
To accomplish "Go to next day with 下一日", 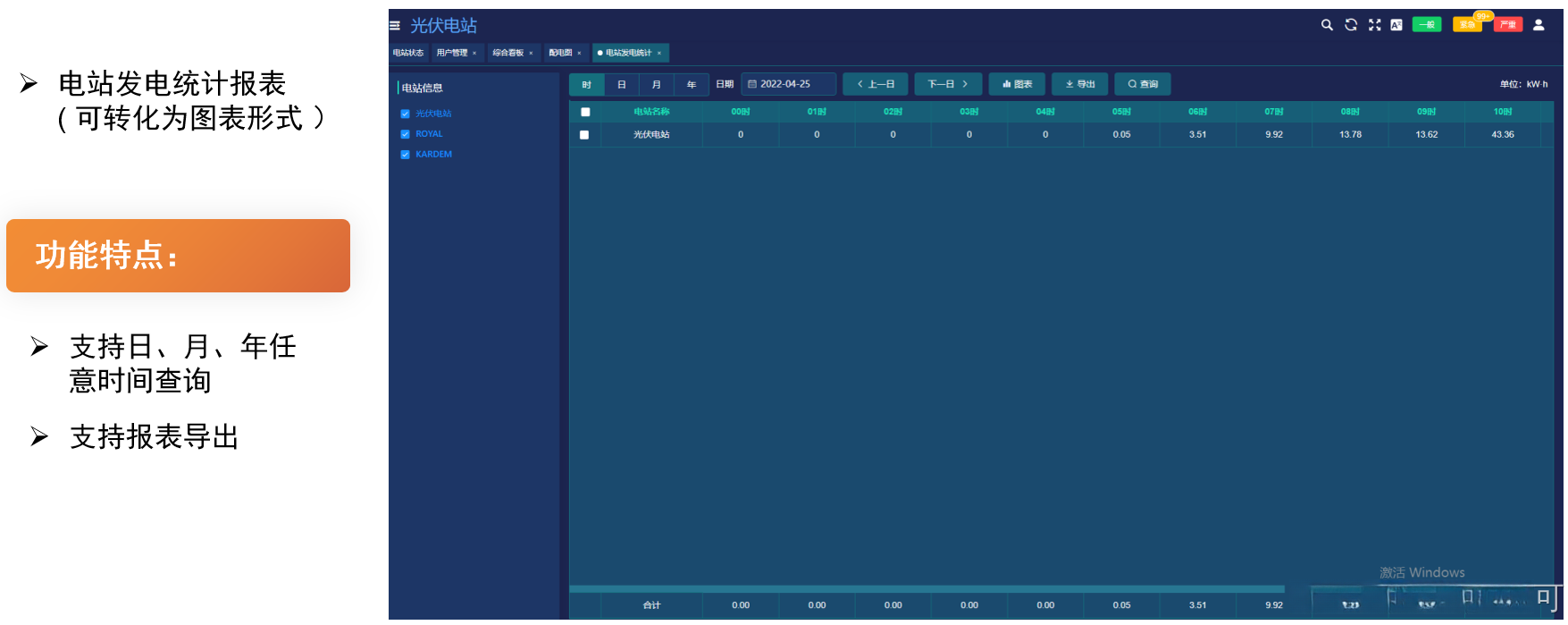I will click(948, 84).
